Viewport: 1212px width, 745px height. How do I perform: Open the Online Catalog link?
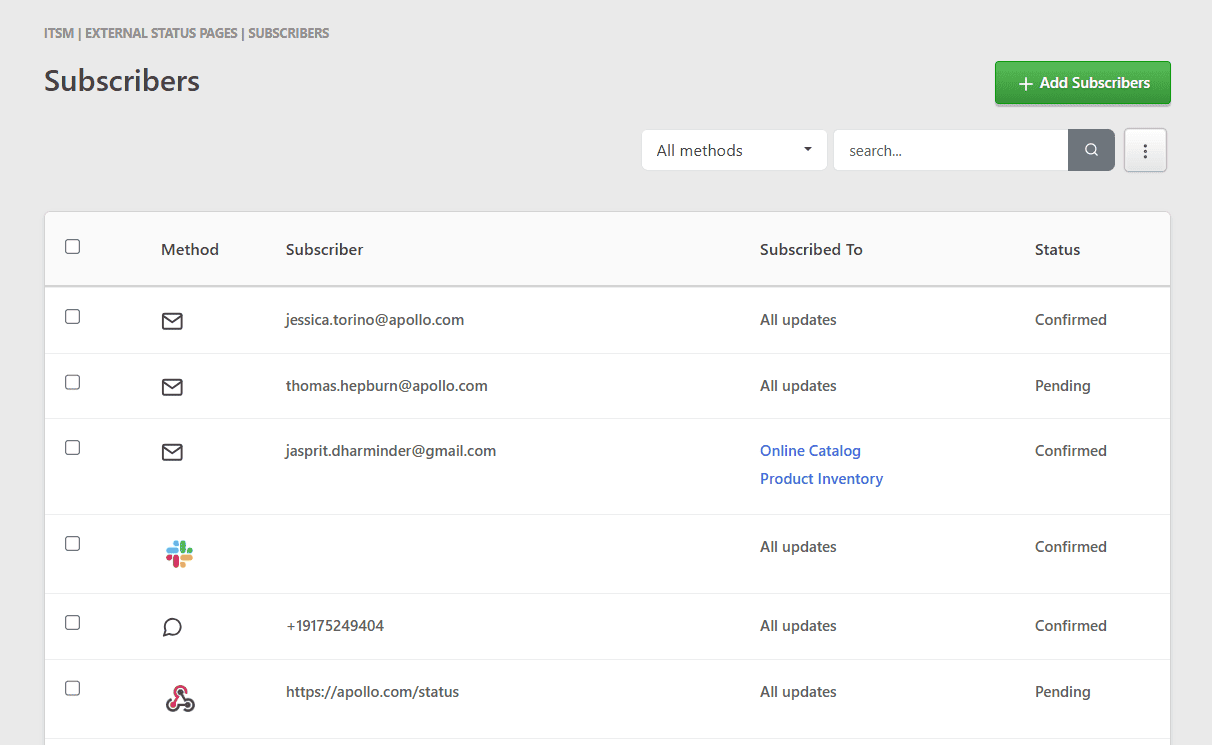pyautogui.click(x=810, y=451)
